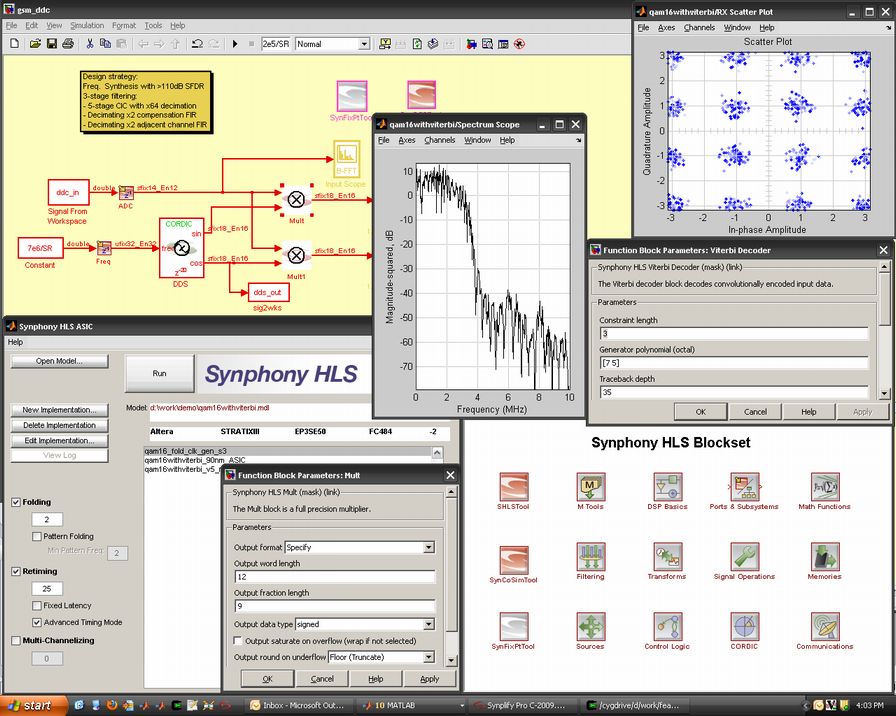Toggle the Folding checkbox
This screenshot has height=716, width=896.
16,502
